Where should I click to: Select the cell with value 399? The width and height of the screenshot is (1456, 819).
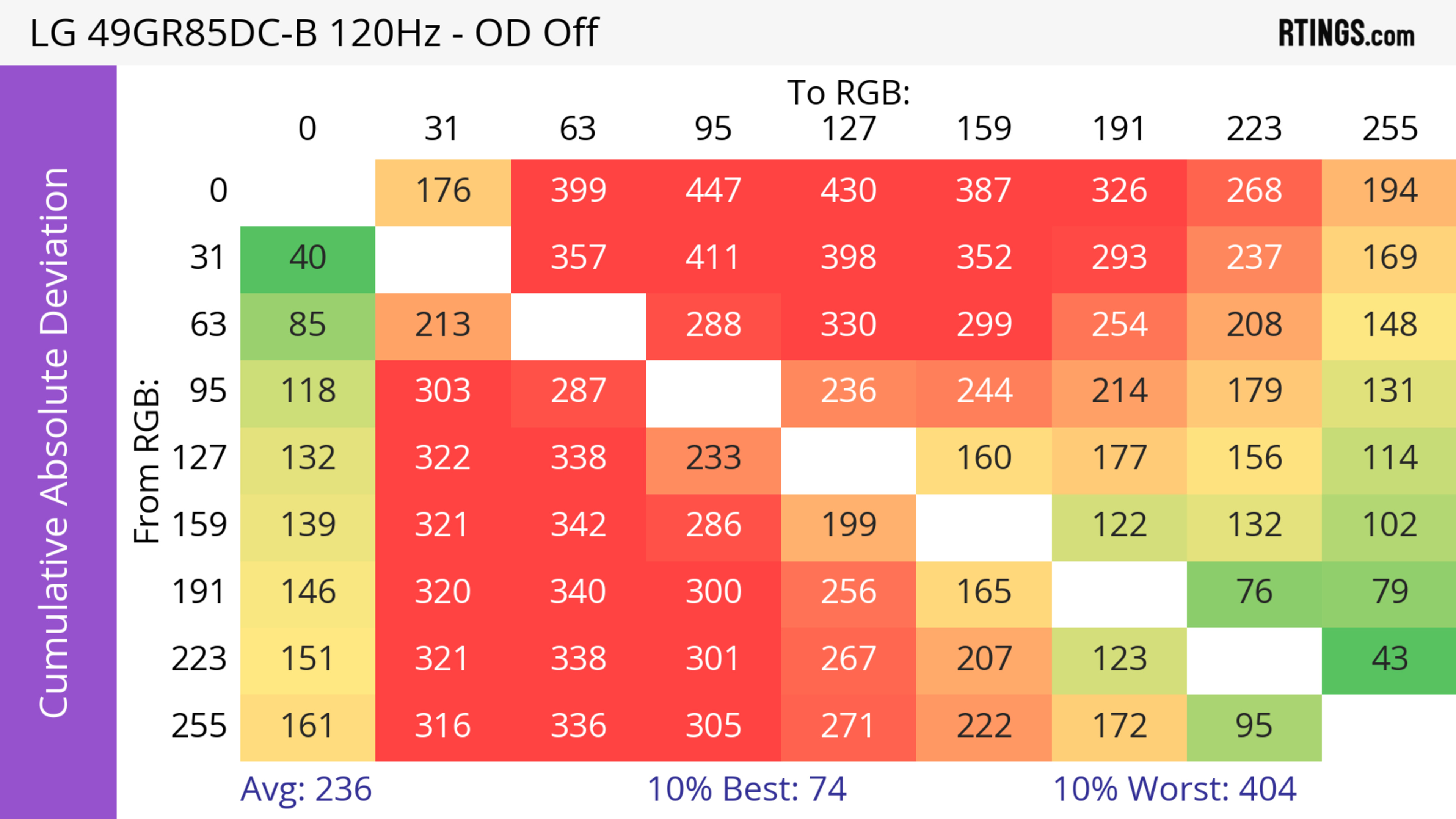[578, 191]
